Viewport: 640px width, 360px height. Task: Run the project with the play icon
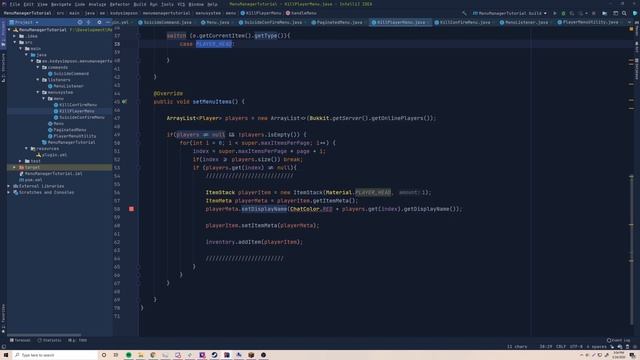[x=554, y=13]
